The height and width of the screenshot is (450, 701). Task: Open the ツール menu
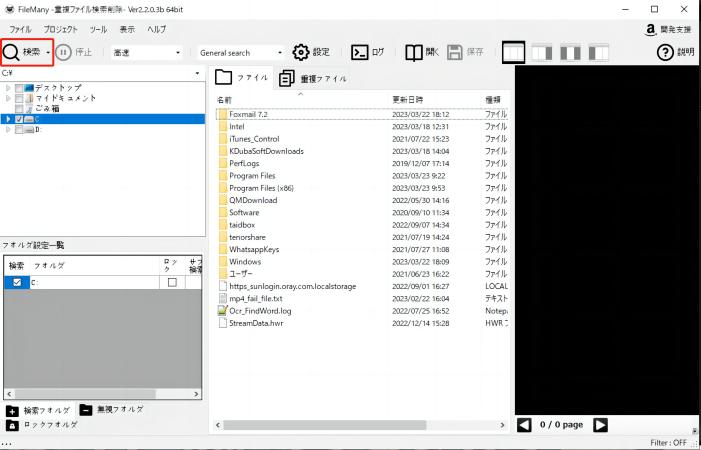click(x=98, y=29)
